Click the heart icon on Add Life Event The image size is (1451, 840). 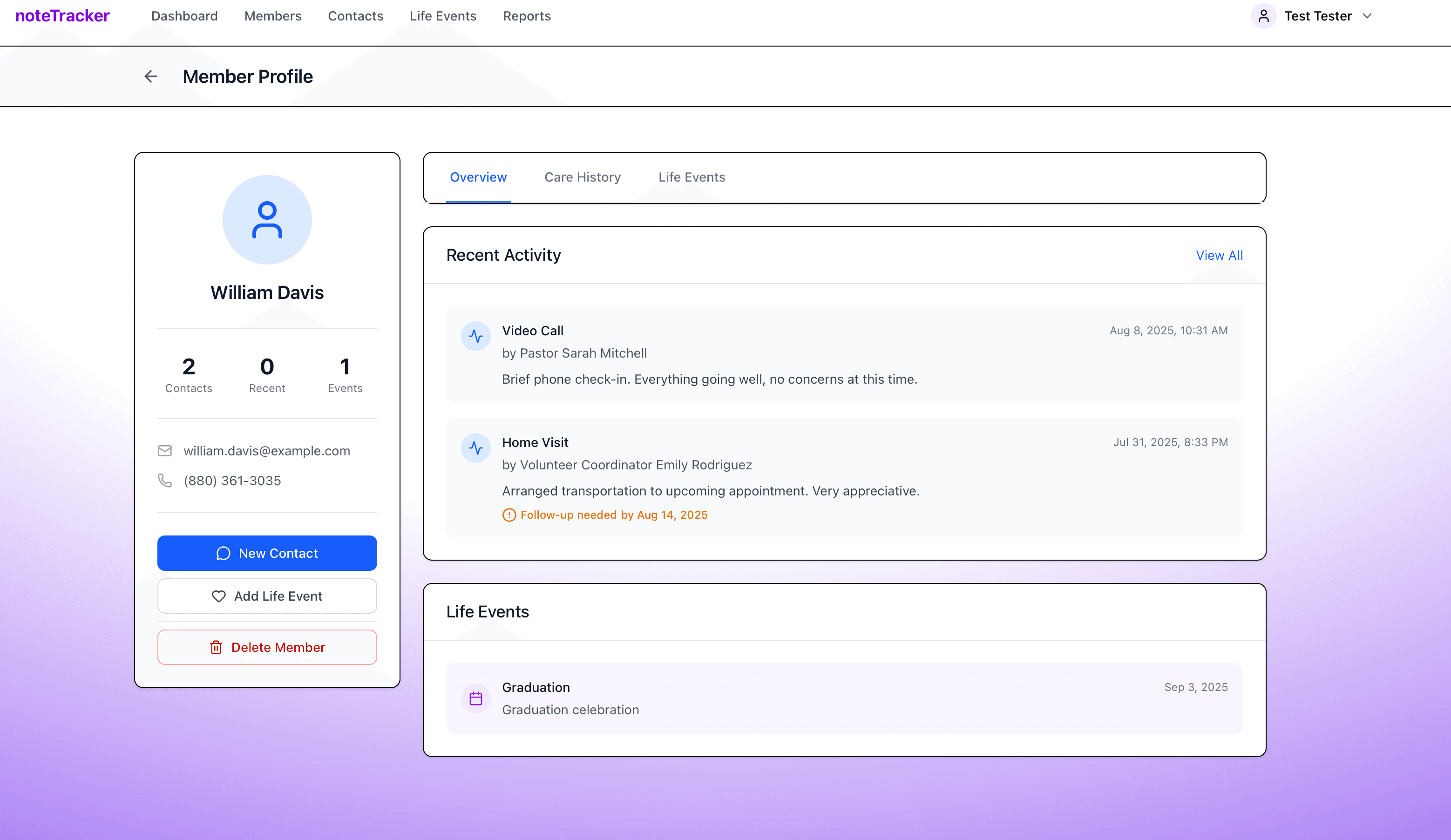pyautogui.click(x=219, y=596)
